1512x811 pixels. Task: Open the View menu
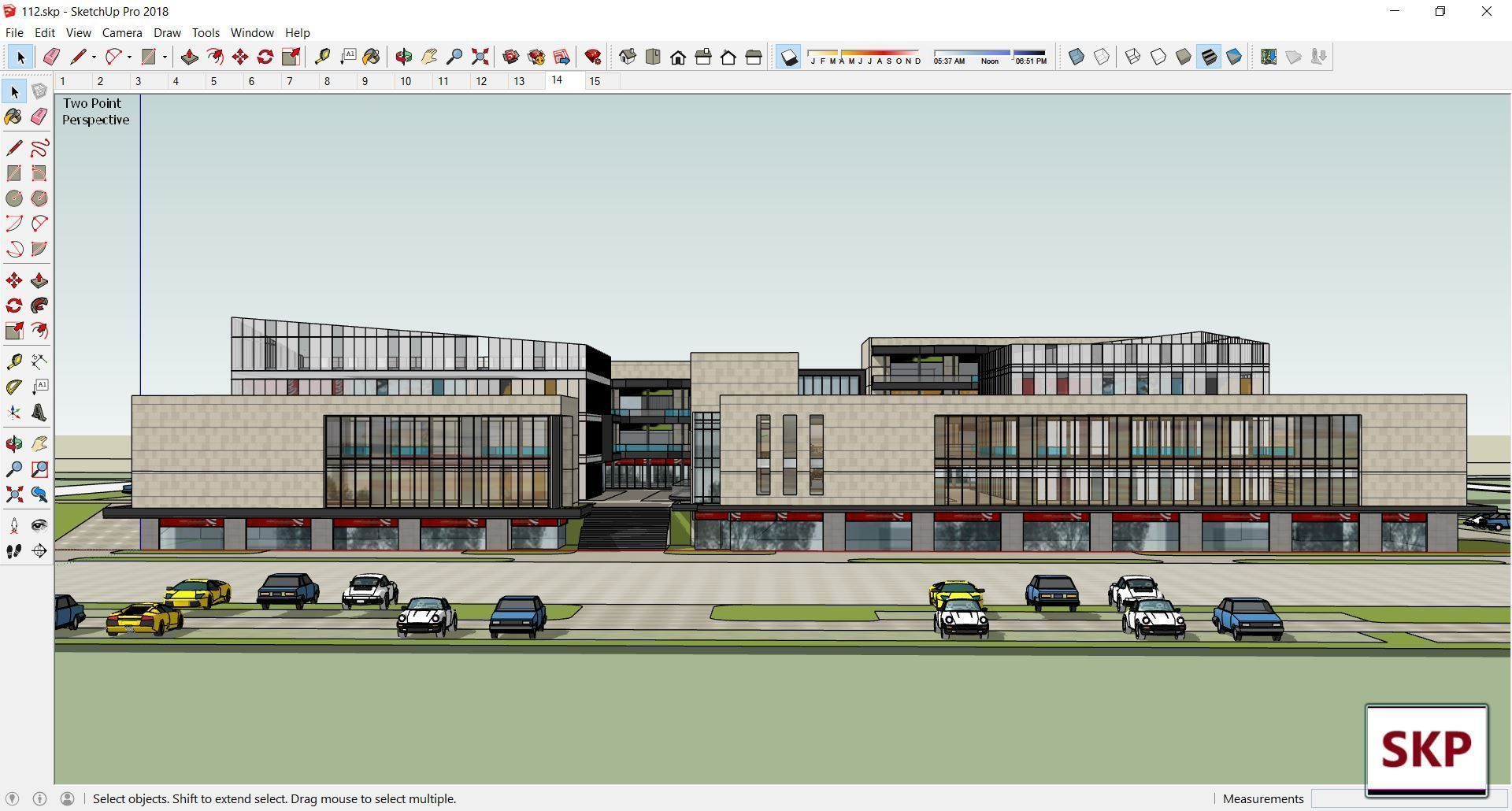[x=78, y=32]
